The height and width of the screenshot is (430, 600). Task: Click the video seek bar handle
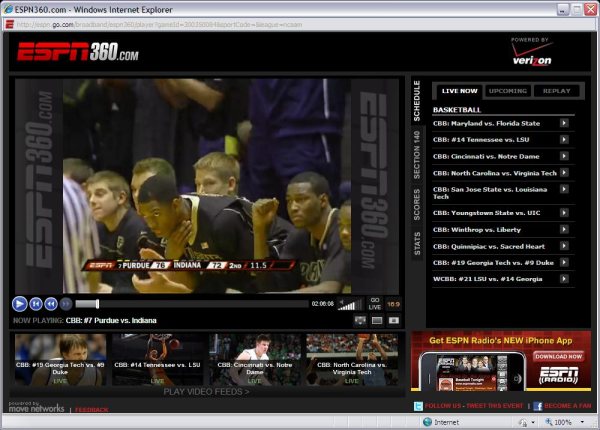click(x=98, y=304)
